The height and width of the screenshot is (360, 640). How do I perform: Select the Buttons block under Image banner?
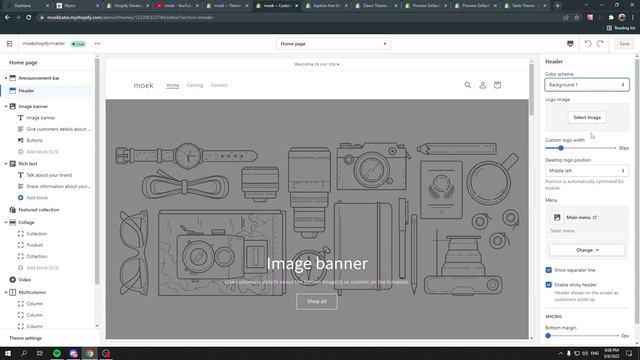coord(34,140)
